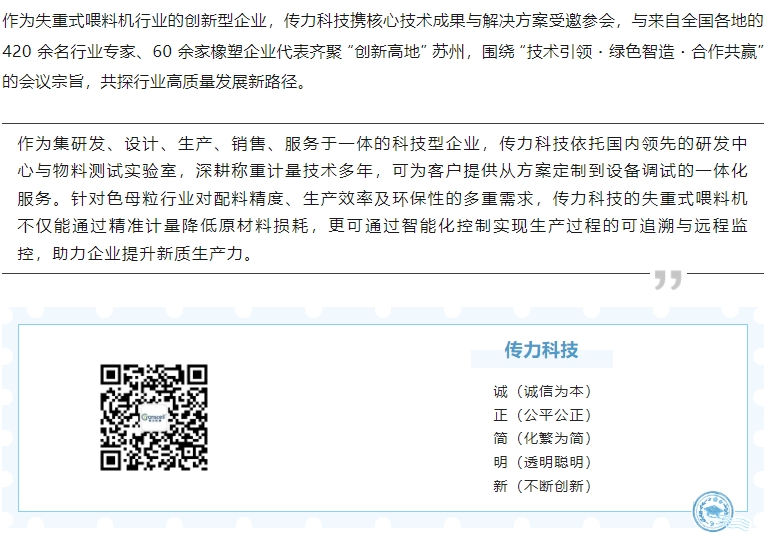Click the 传力科技 heading

click(x=541, y=350)
